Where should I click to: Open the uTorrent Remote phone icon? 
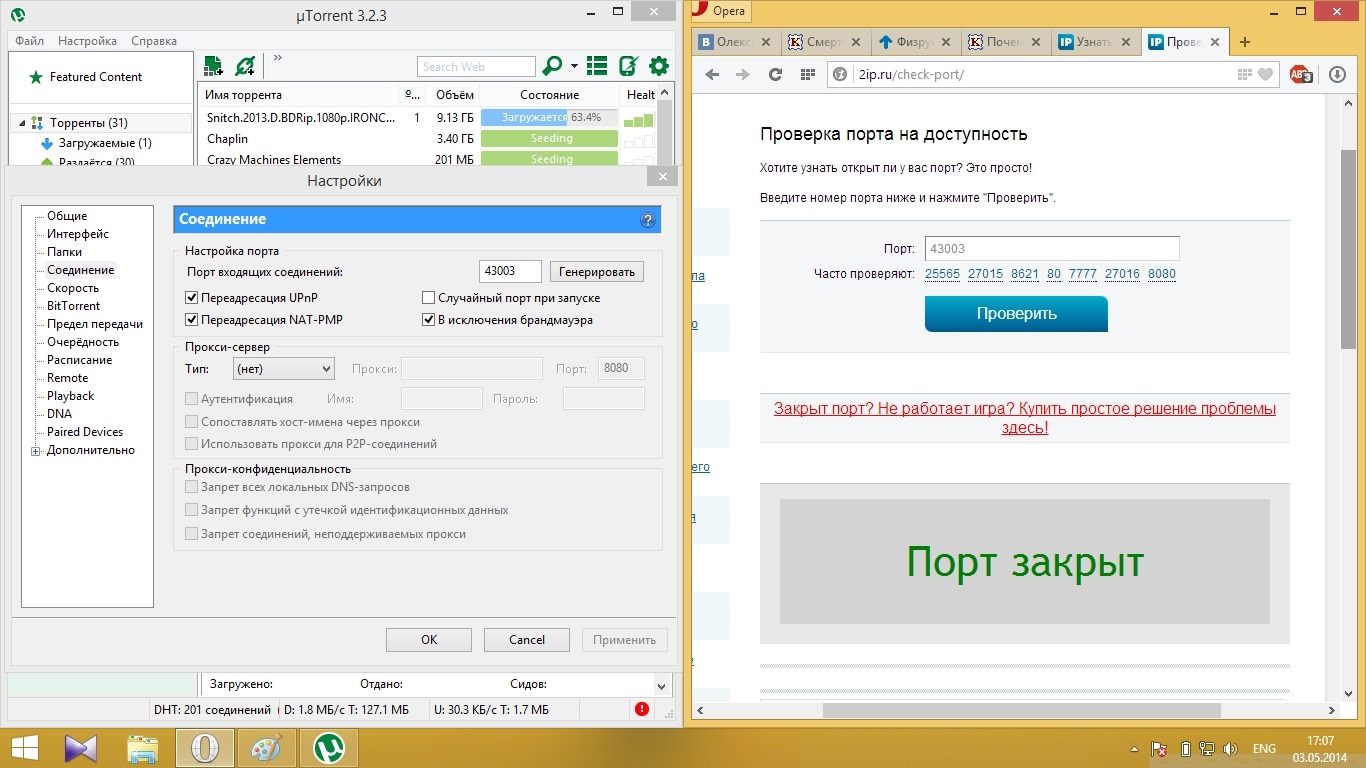[628, 66]
